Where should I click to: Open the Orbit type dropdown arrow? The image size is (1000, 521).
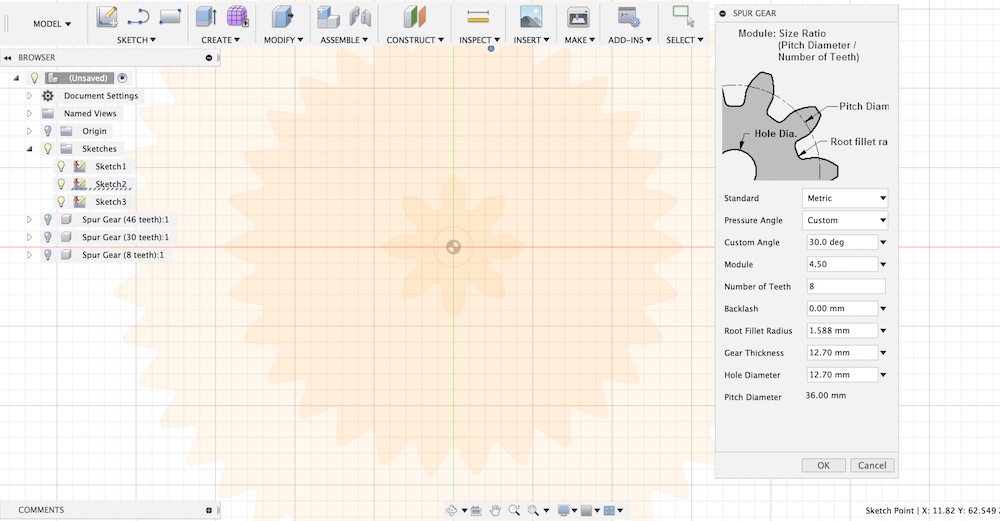[x=464, y=511]
